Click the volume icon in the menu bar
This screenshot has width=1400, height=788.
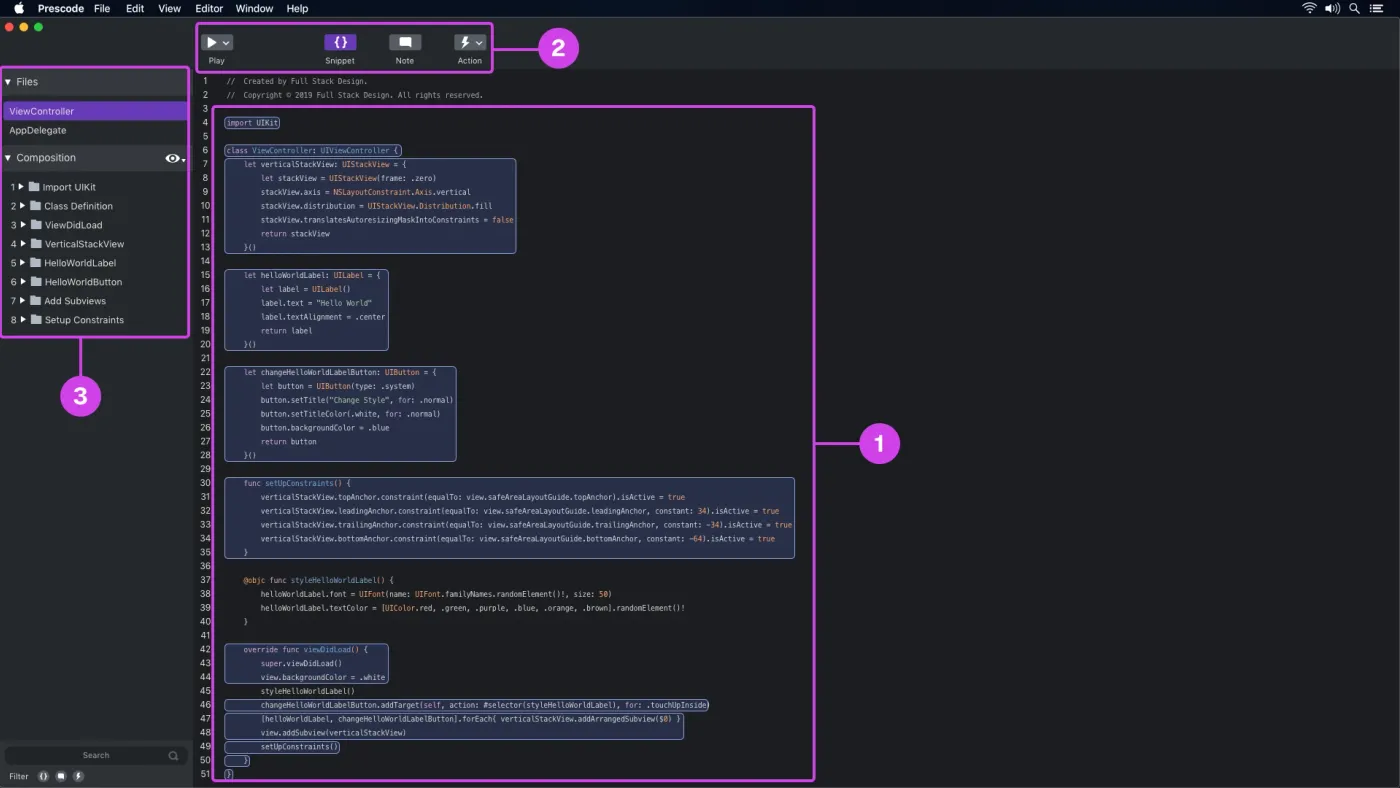(x=1332, y=8)
